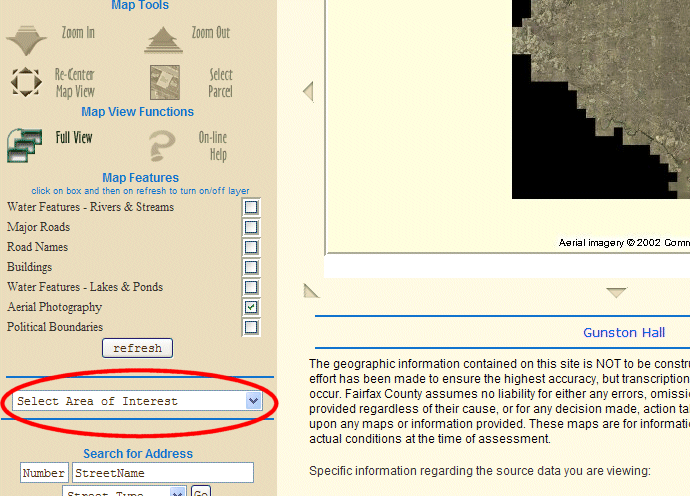Click the Select Parcel label
The height and width of the screenshot is (496, 690).
(220, 83)
